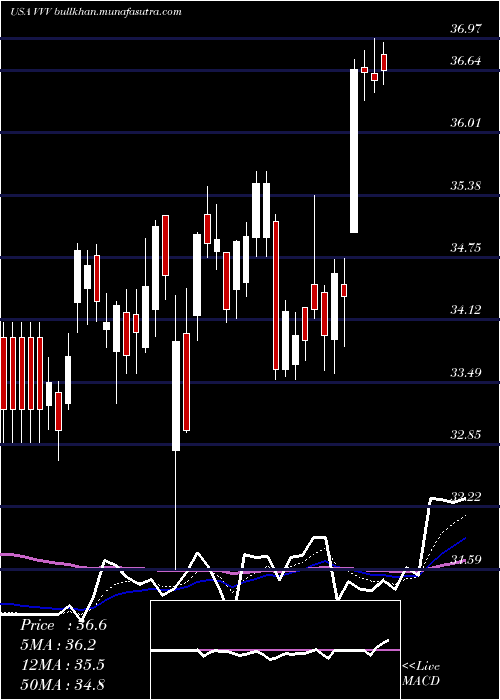Select the 36.64 price axis label
This screenshot has width=500, height=700.
click(466, 61)
